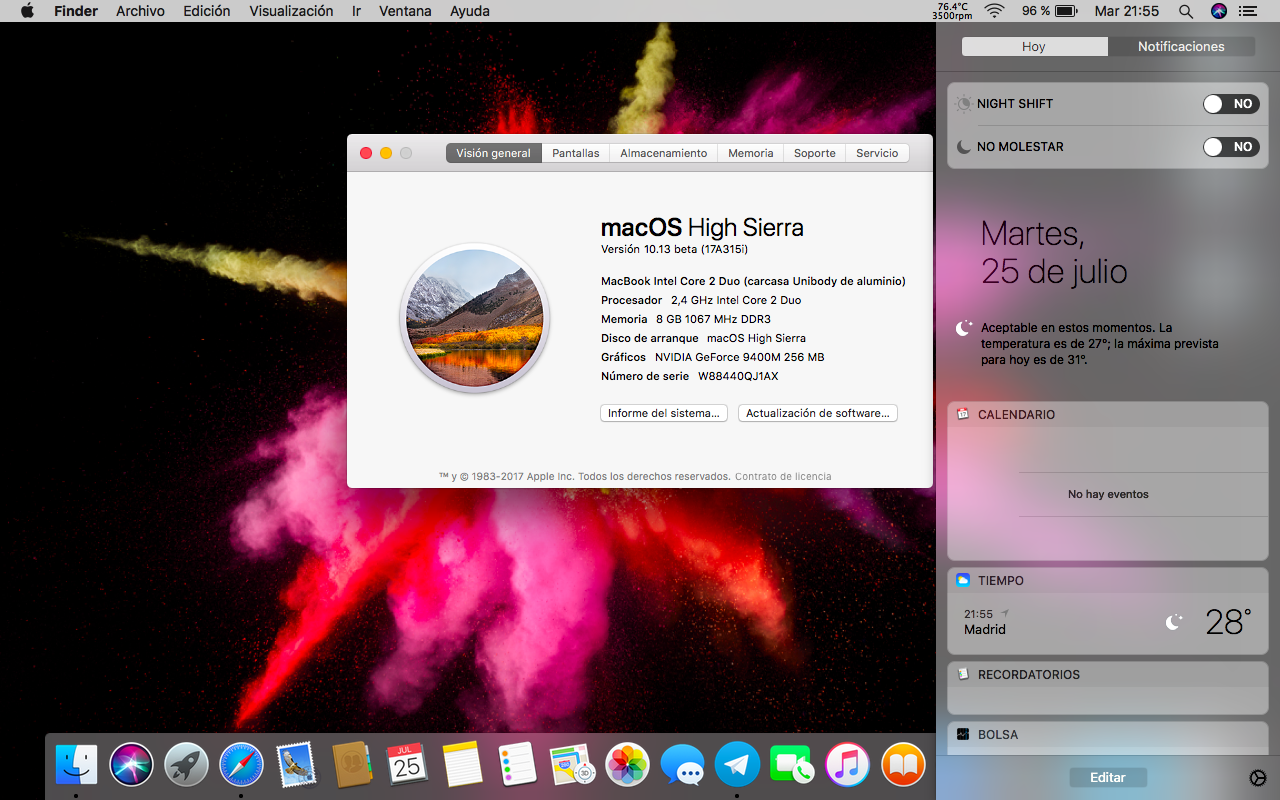Viewport: 1280px width, 800px height.
Task: Switch to the Almacenamiento tab
Action: [664, 153]
